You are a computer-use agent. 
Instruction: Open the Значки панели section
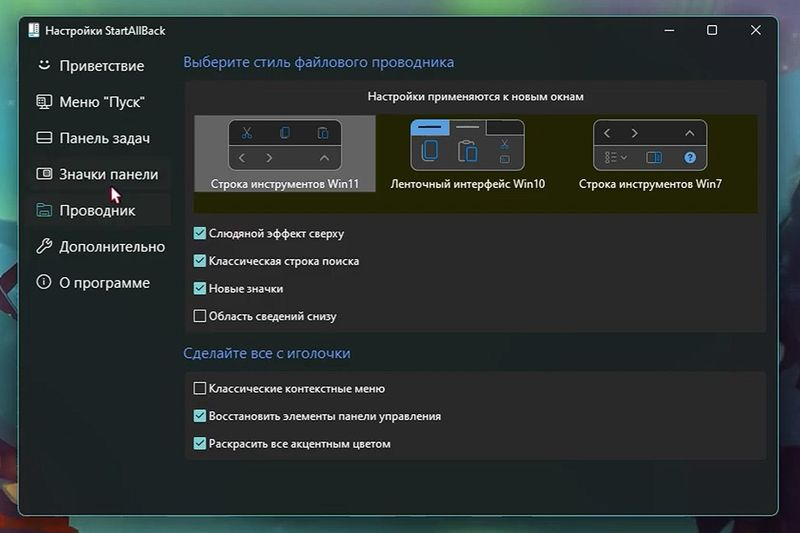(101, 174)
